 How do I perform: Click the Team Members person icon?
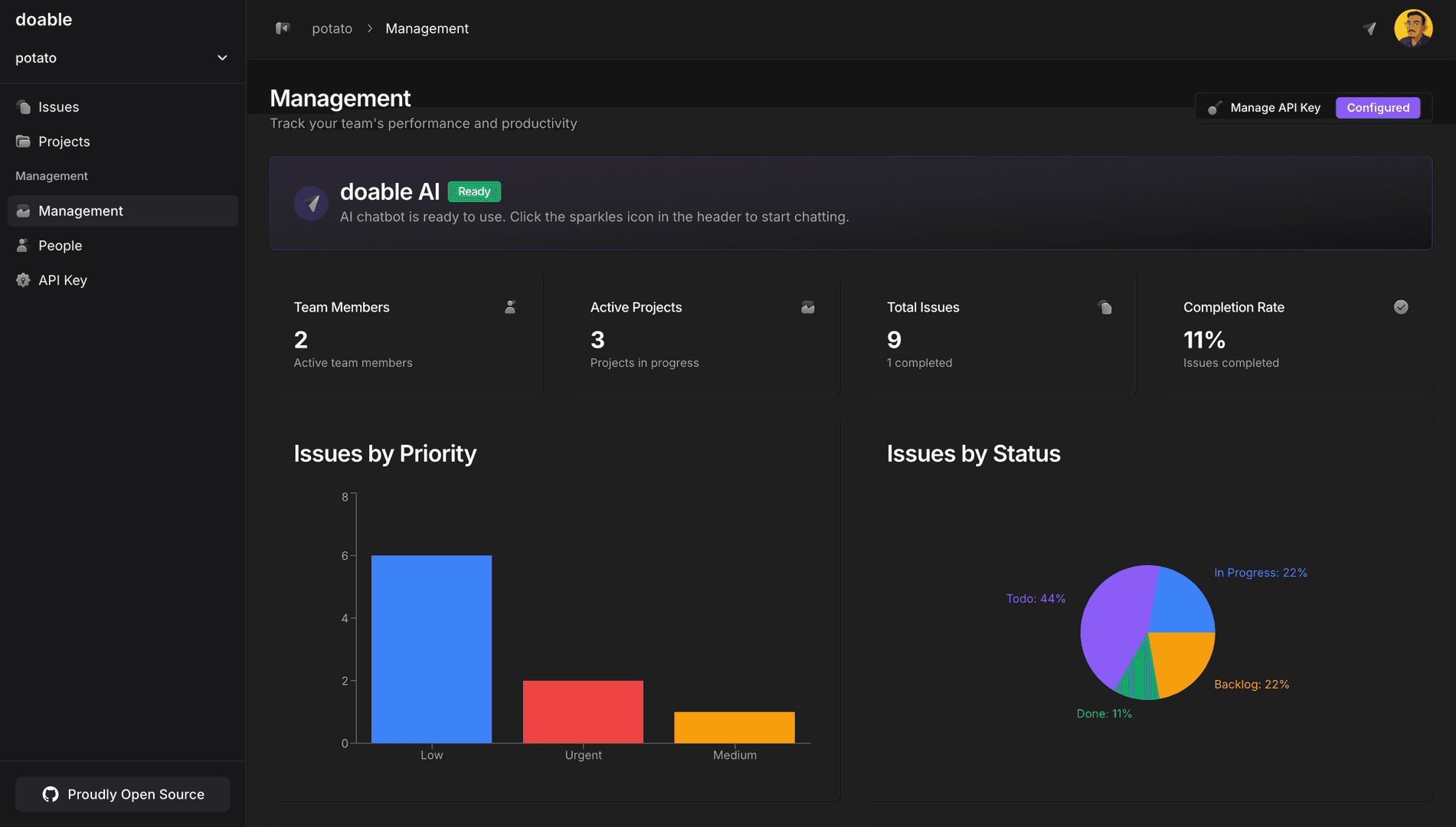point(510,307)
